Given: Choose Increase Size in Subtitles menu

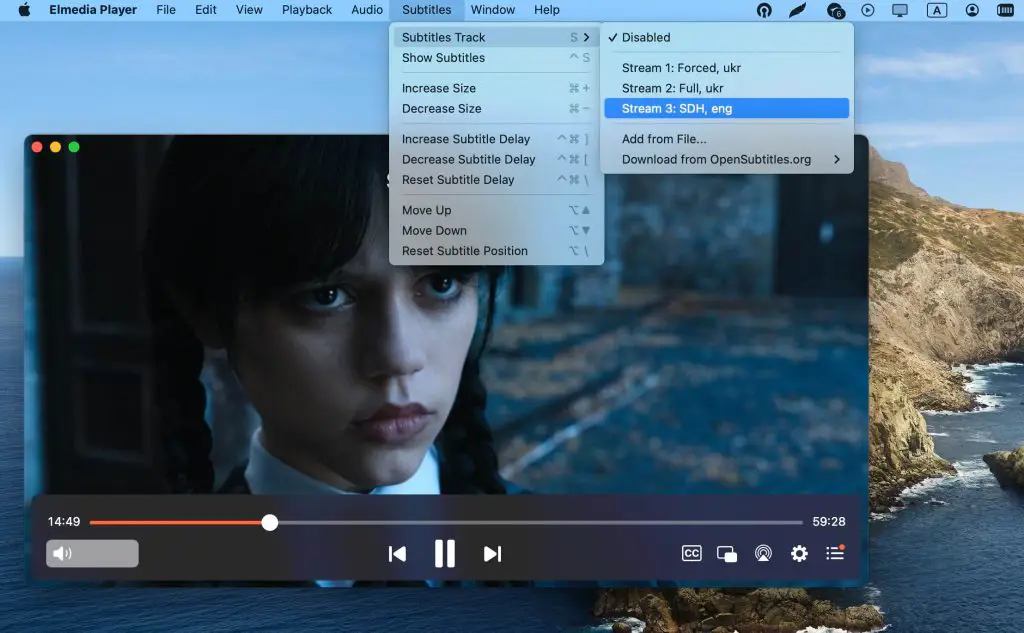Looking at the screenshot, I should 496,88.
